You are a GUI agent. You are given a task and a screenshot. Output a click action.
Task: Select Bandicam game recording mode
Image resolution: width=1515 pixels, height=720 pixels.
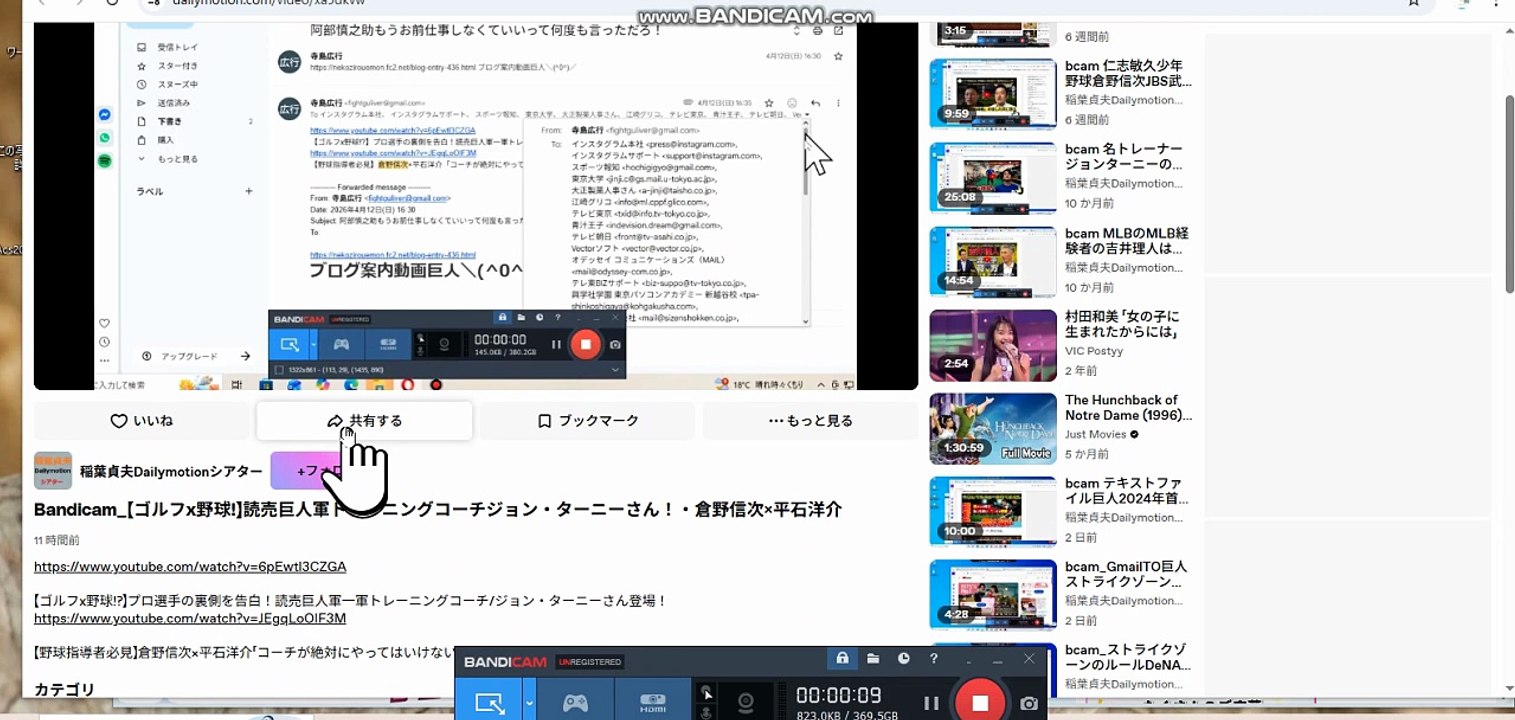click(x=575, y=702)
